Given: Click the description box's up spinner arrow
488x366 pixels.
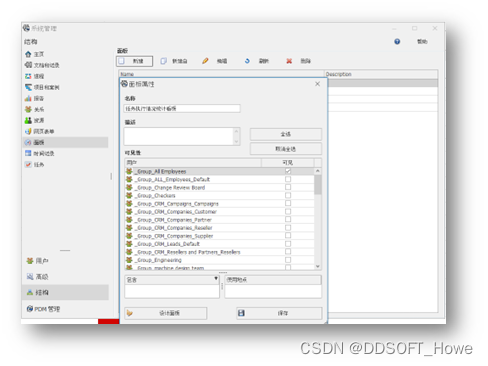Looking at the screenshot, I should click(236, 131).
